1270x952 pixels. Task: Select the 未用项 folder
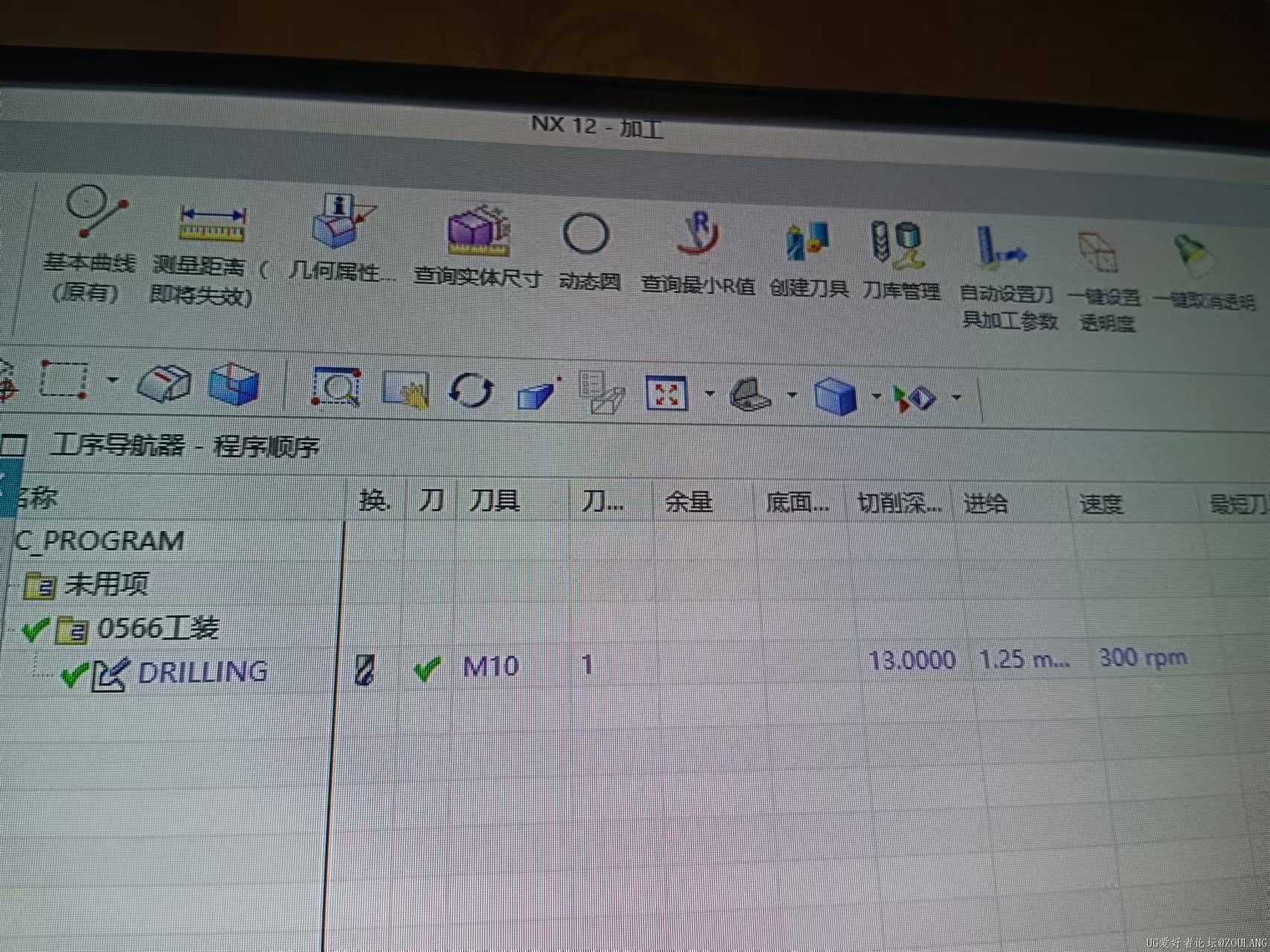pyautogui.click(x=106, y=584)
